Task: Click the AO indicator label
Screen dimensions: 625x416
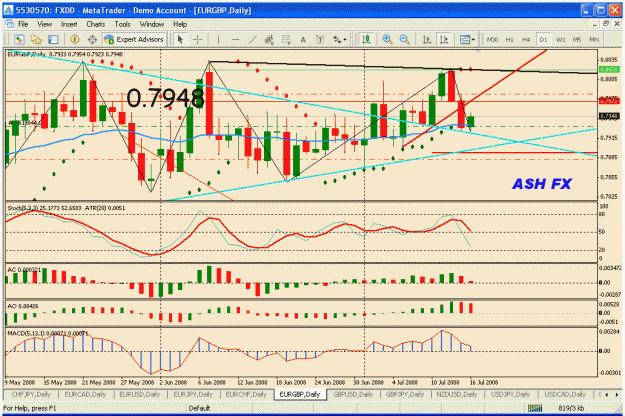Action: [23, 306]
